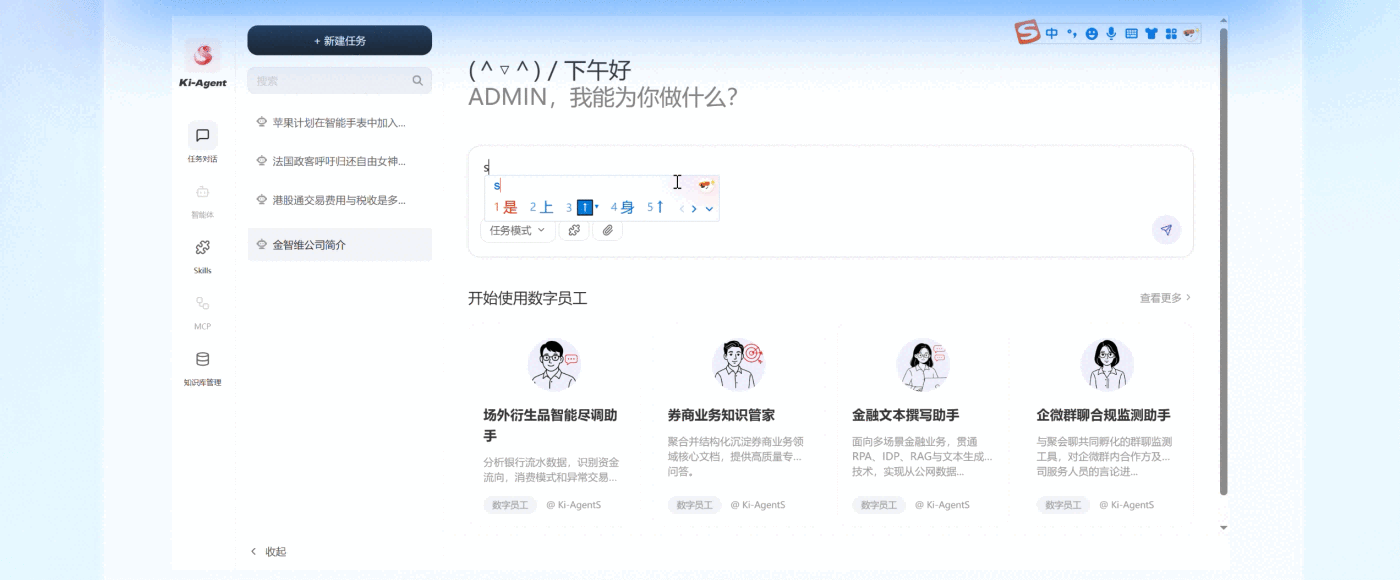1400x580 pixels.
Task: Click the puzzle-piece skills icon below input
Action: 574,230
